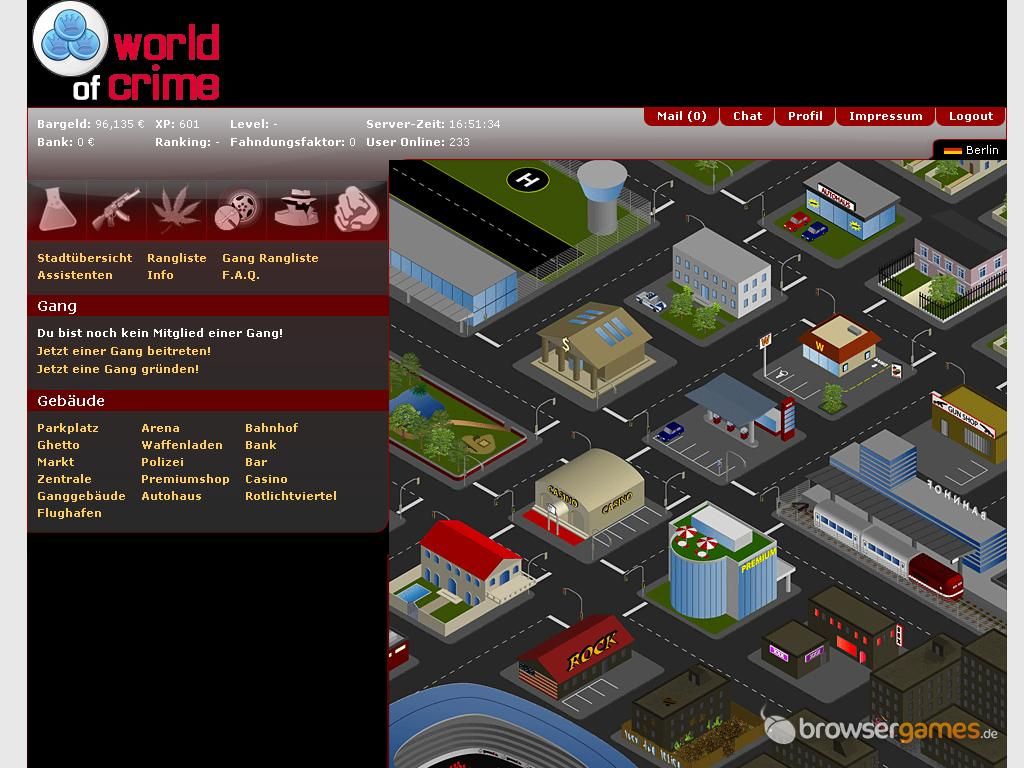This screenshot has width=1024, height=768.
Task: Open the Mail (0) tab
Action: tap(681, 116)
